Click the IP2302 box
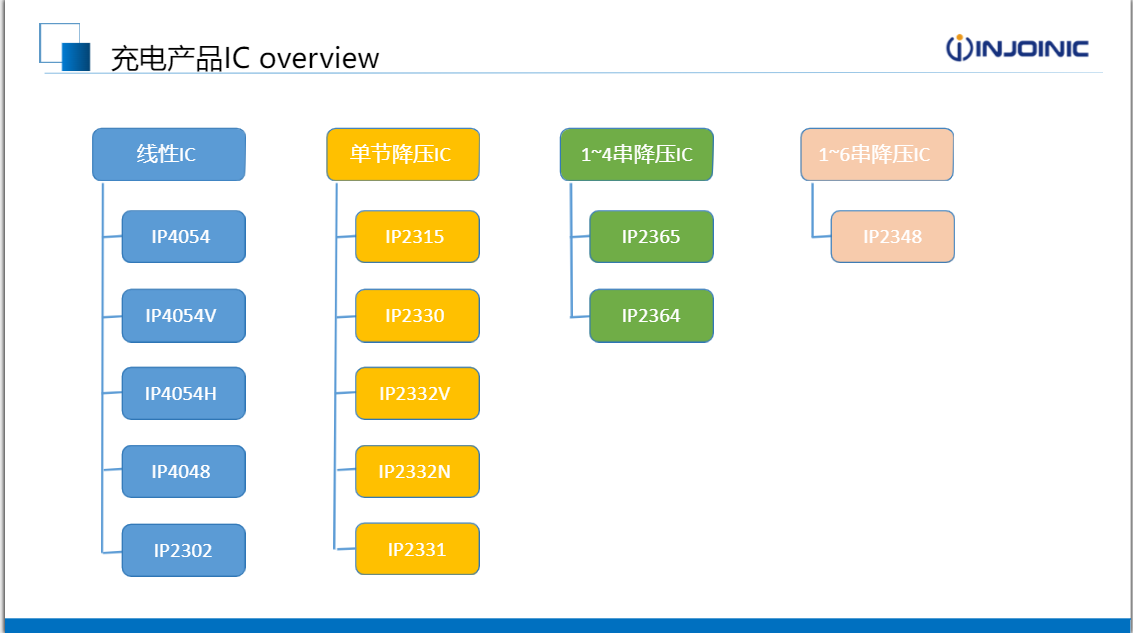1133x633 pixels. tap(184, 550)
